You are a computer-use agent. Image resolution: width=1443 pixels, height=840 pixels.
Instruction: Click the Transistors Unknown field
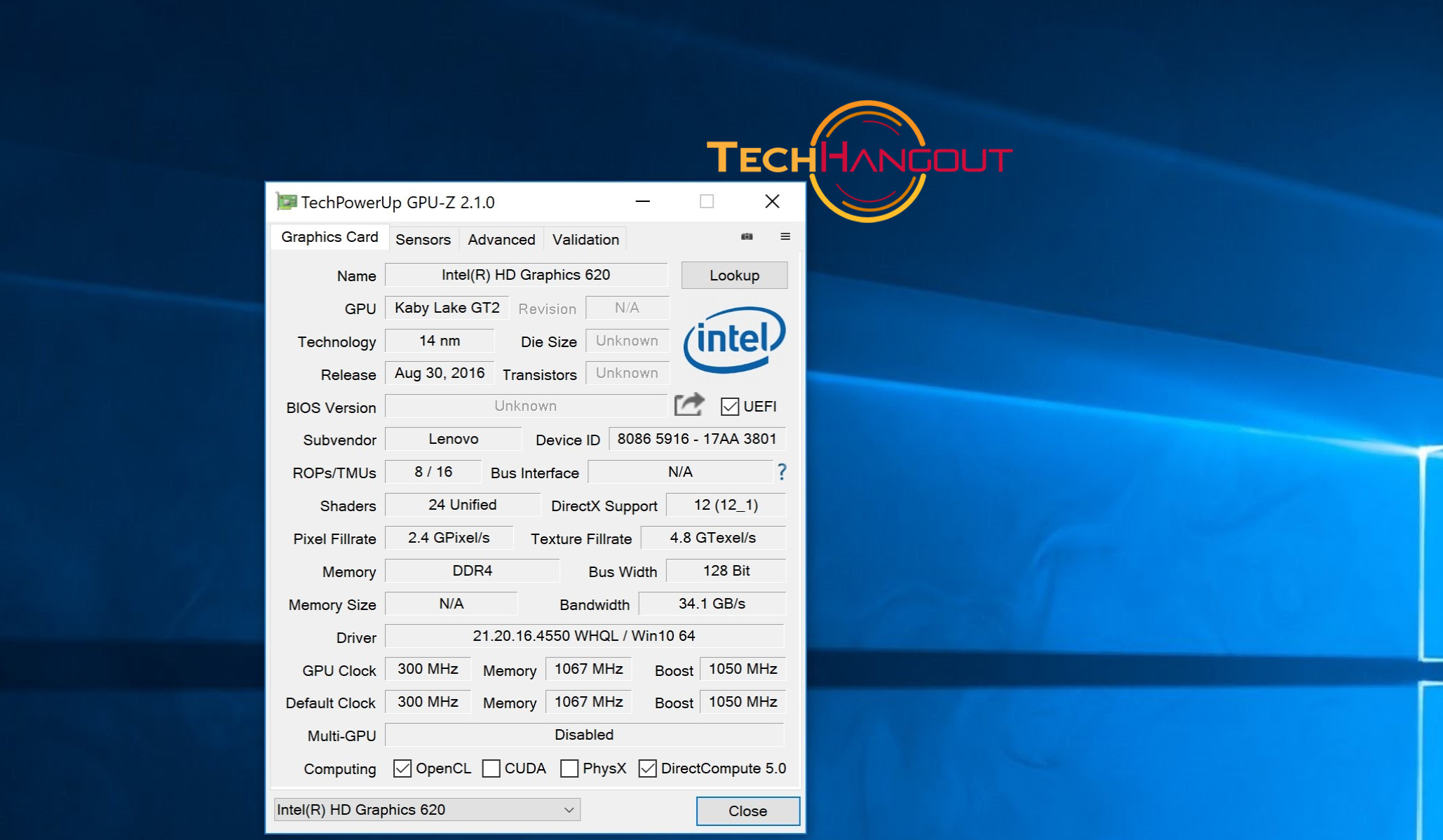click(x=628, y=373)
